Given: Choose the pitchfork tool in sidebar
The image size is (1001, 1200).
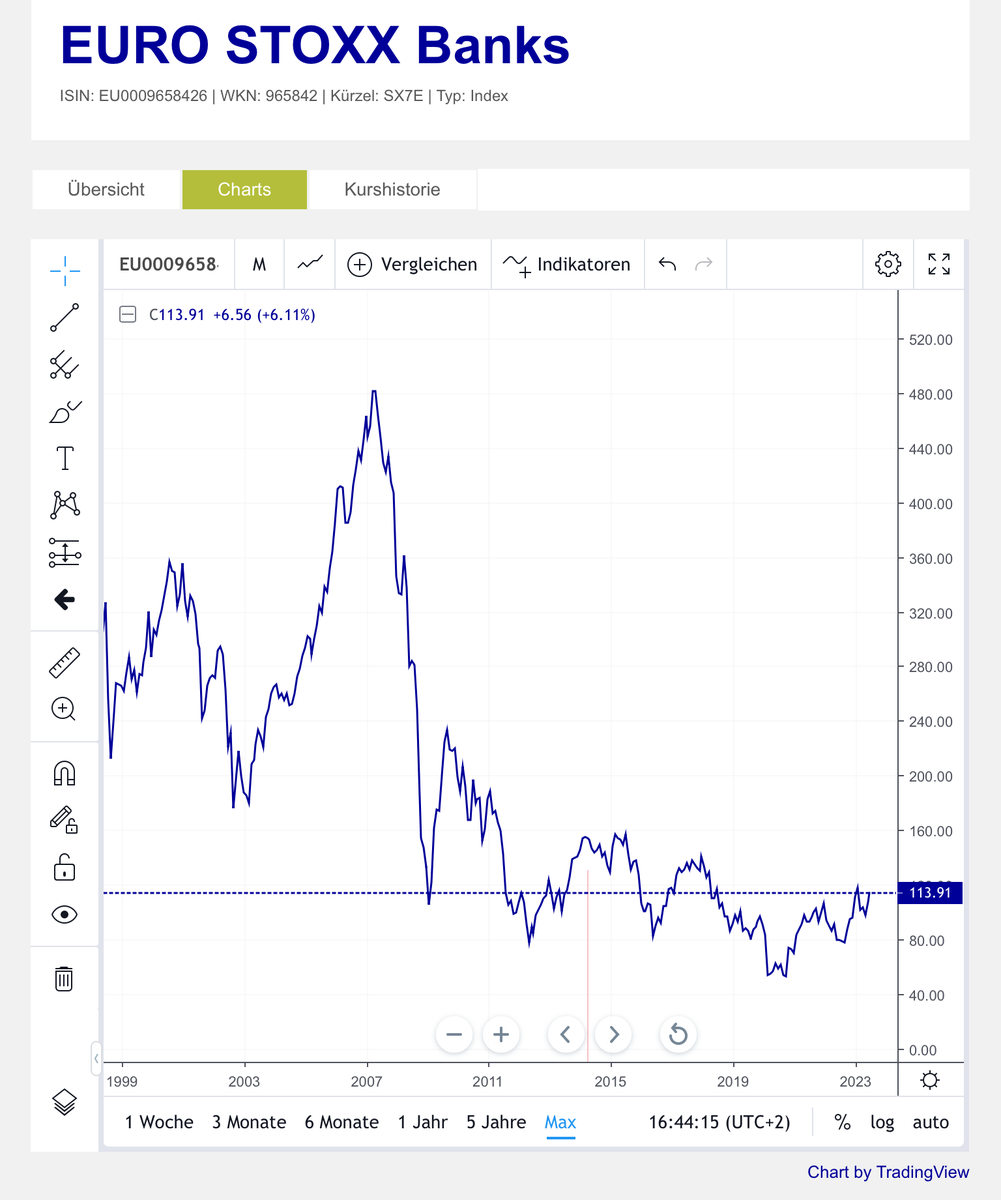Looking at the screenshot, I should point(65,365).
